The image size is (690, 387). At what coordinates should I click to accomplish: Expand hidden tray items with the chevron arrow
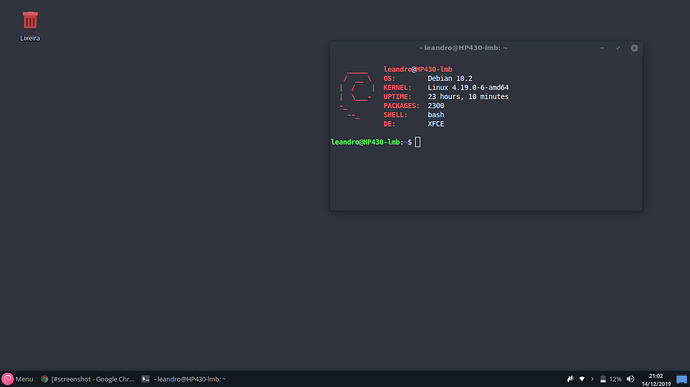[592, 379]
